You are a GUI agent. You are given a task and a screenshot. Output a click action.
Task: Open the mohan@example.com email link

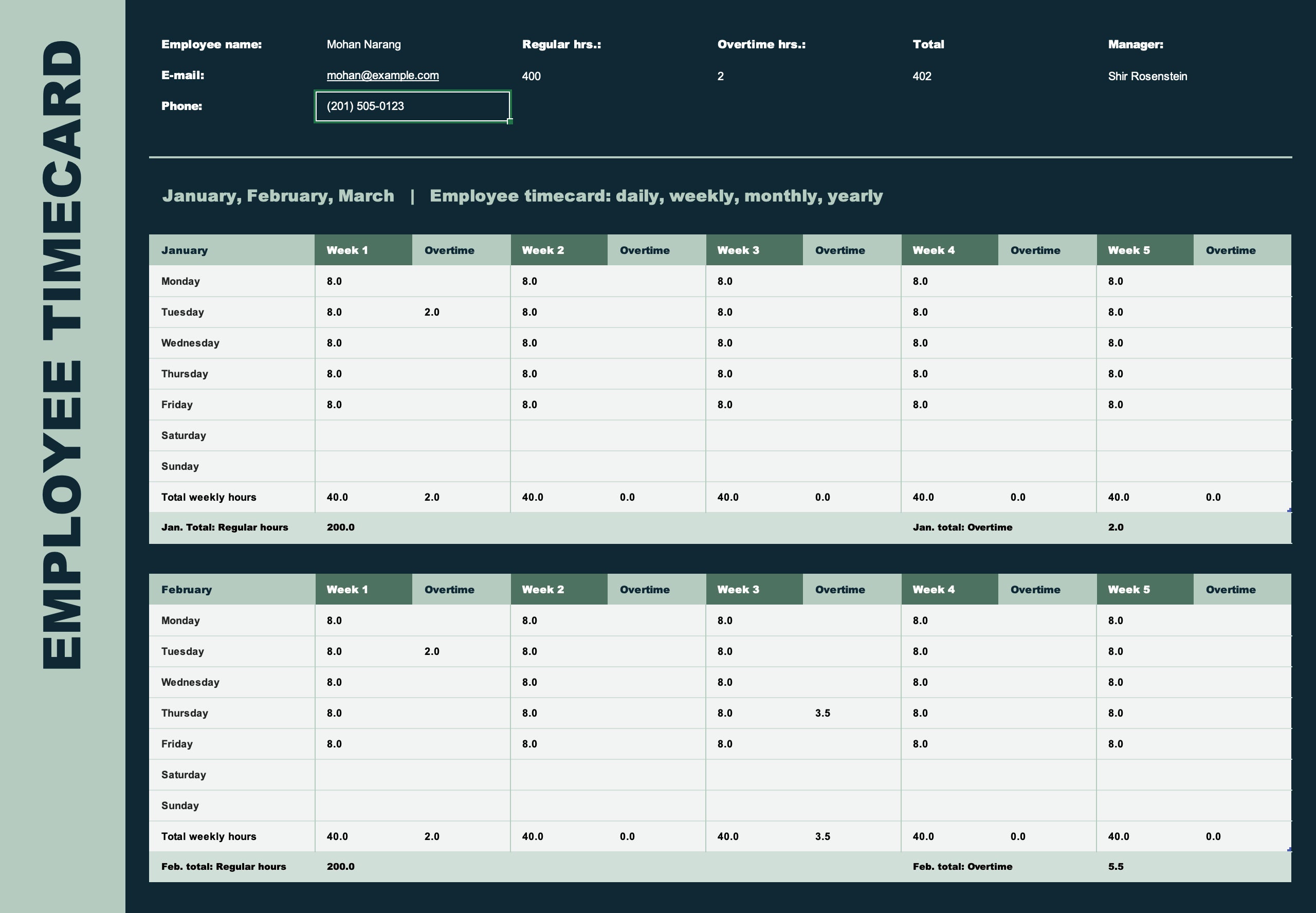[x=382, y=75]
